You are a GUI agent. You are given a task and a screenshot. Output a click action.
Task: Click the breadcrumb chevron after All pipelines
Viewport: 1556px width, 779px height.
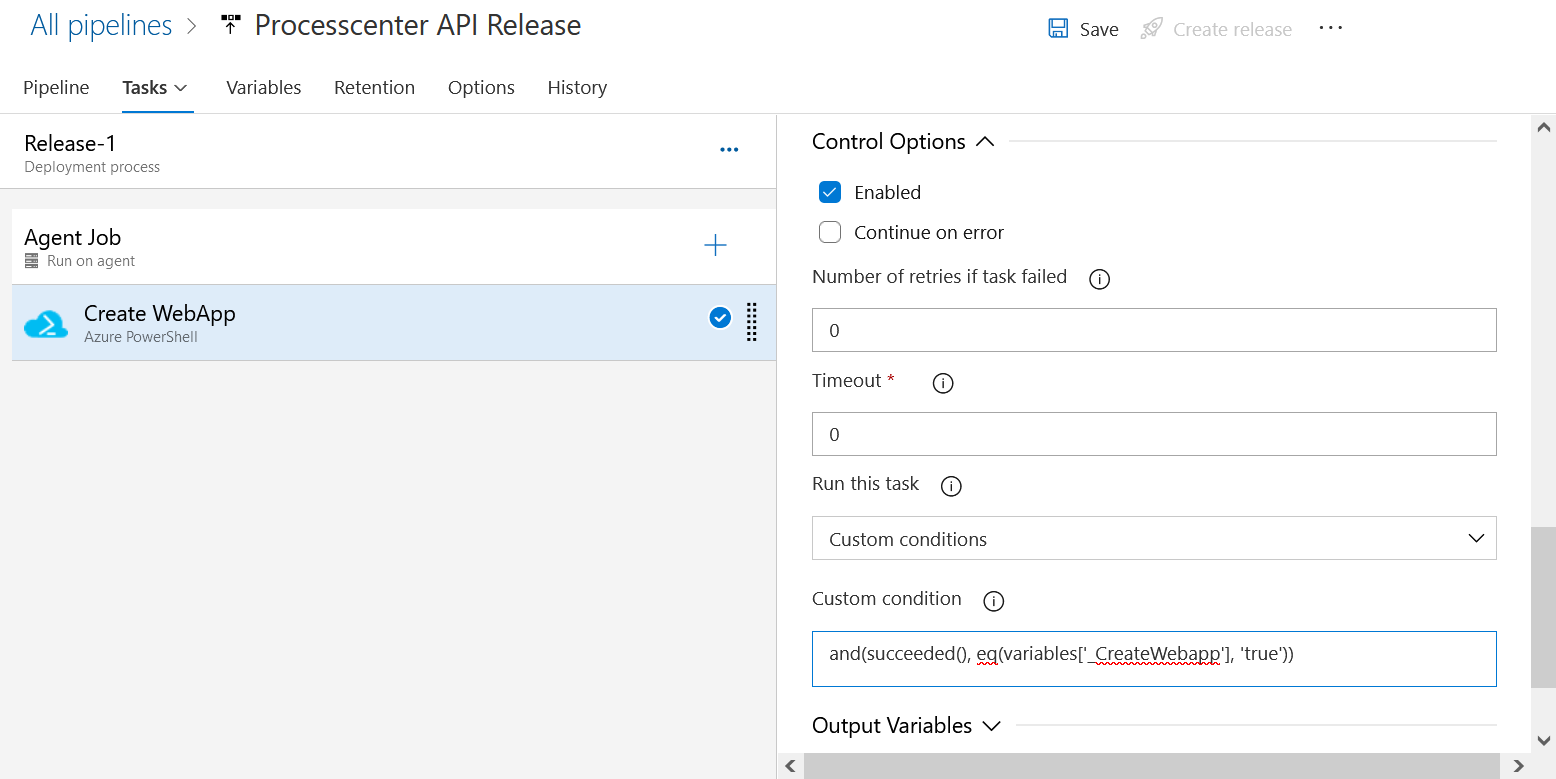point(193,26)
